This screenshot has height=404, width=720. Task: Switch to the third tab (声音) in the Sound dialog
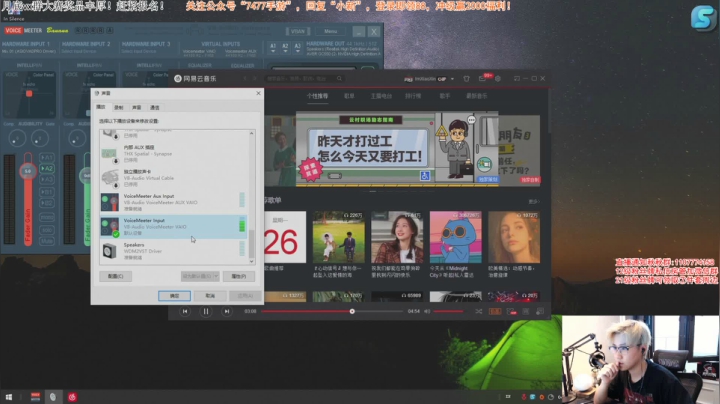[137, 107]
